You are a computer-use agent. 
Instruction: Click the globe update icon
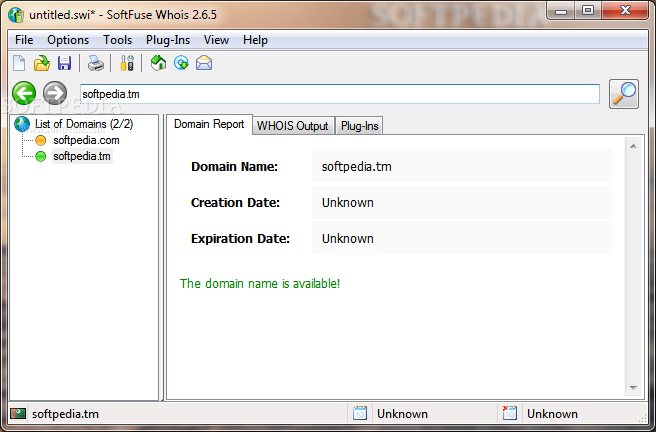click(181, 63)
